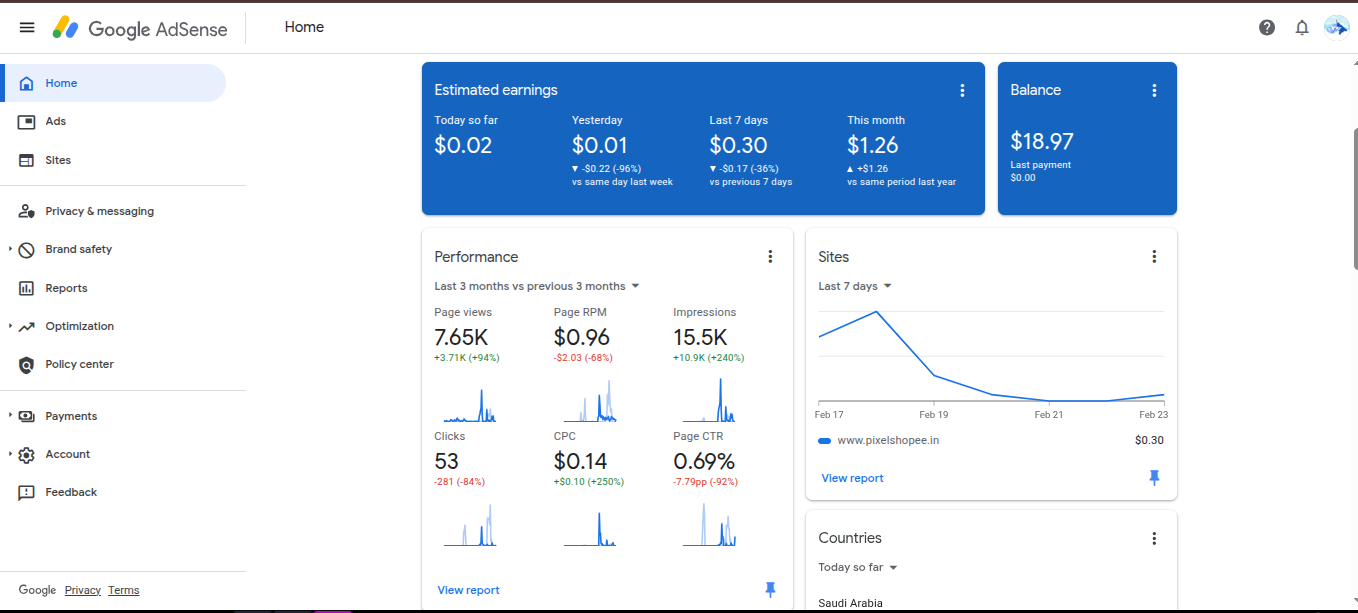Pin the Performance card

pos(770,590)
